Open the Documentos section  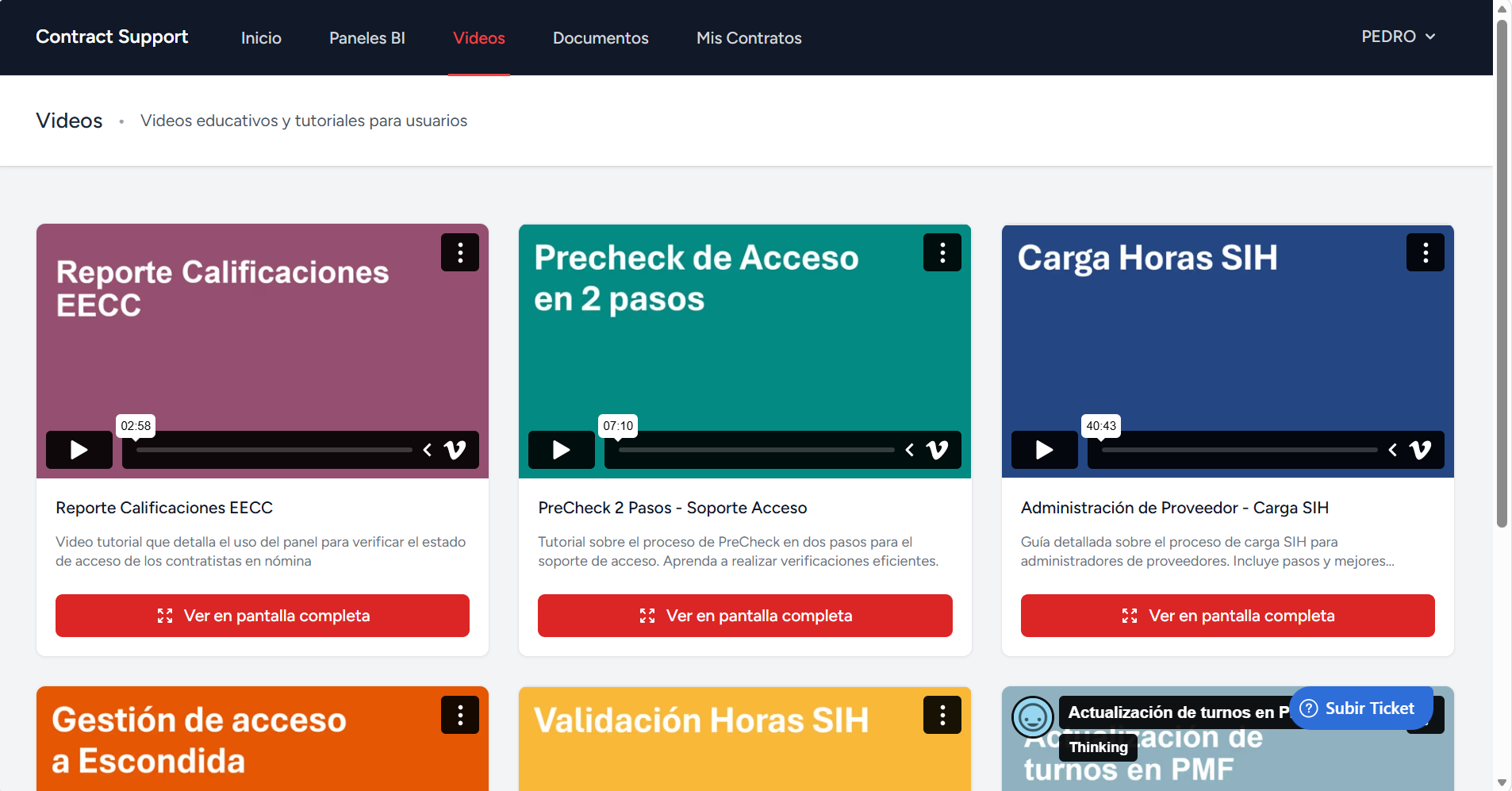click(x=601, y=38)
